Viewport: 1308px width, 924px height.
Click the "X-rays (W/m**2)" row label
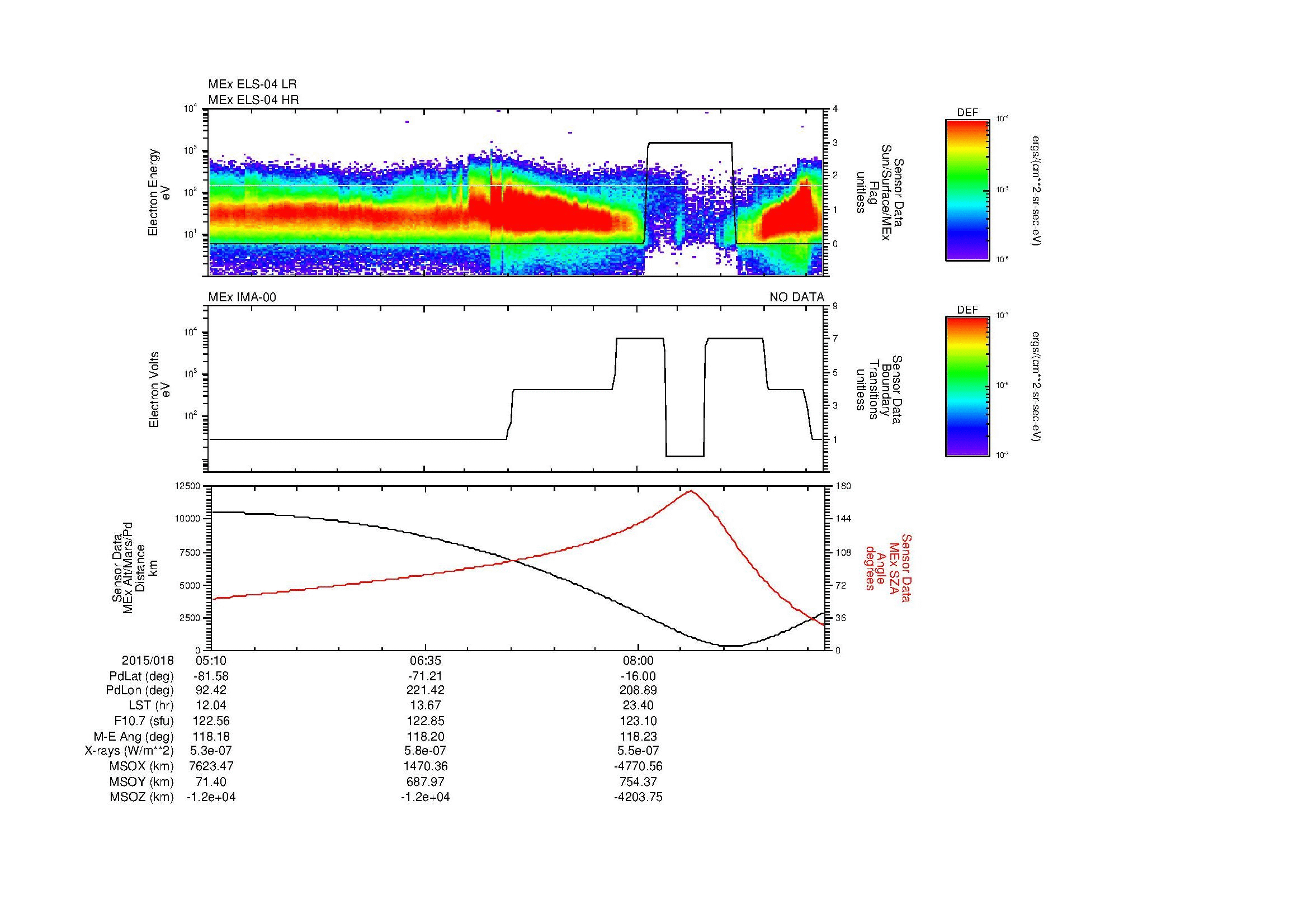pos(129,751)
